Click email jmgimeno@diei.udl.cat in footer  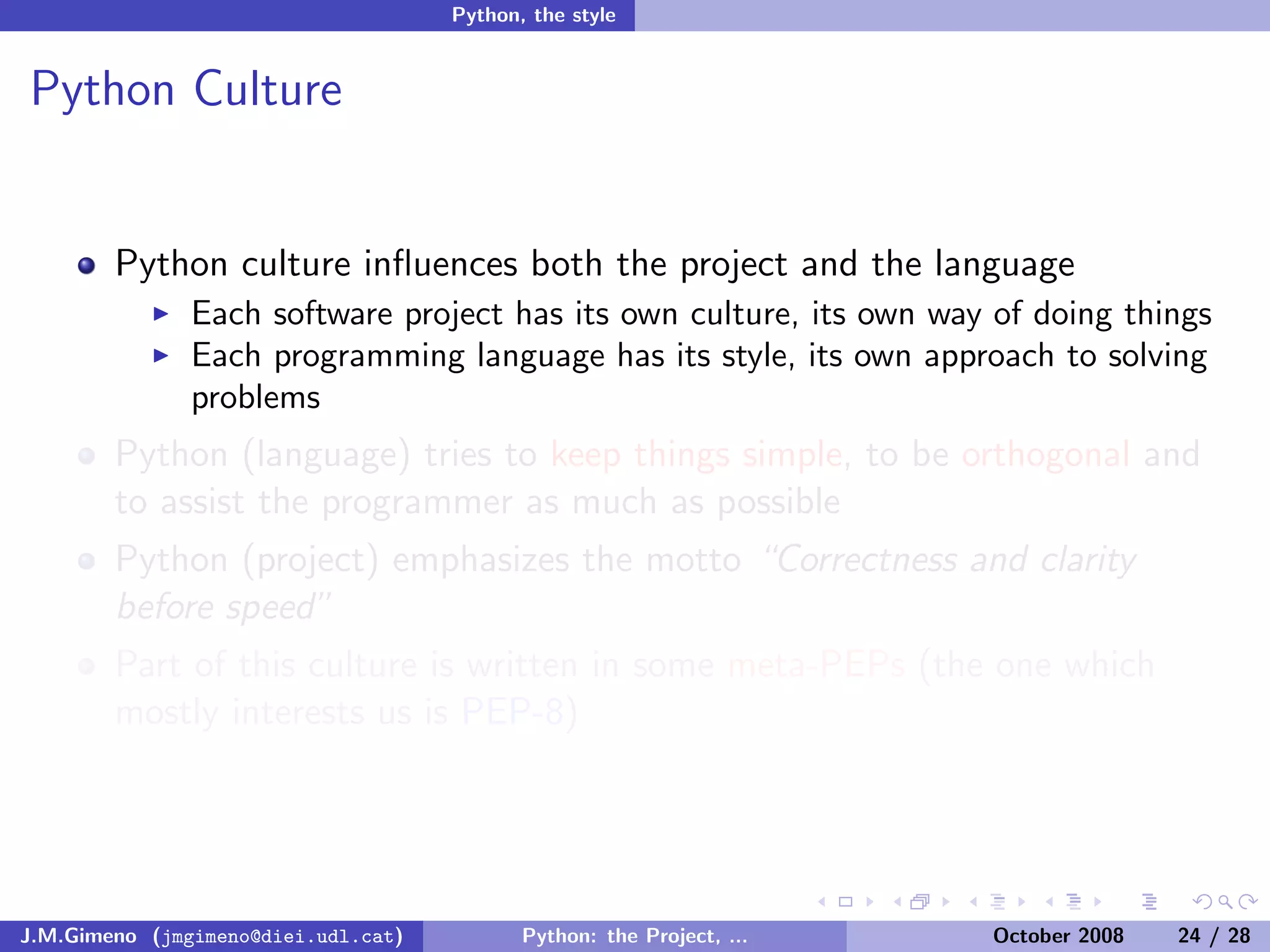click(x=278, y=936)
